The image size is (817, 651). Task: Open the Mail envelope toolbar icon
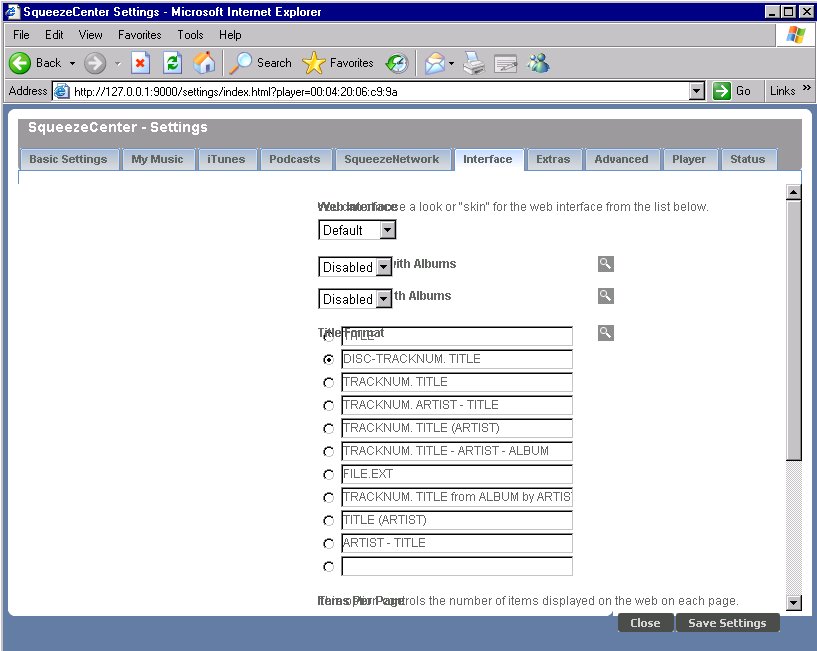point(435,63)
